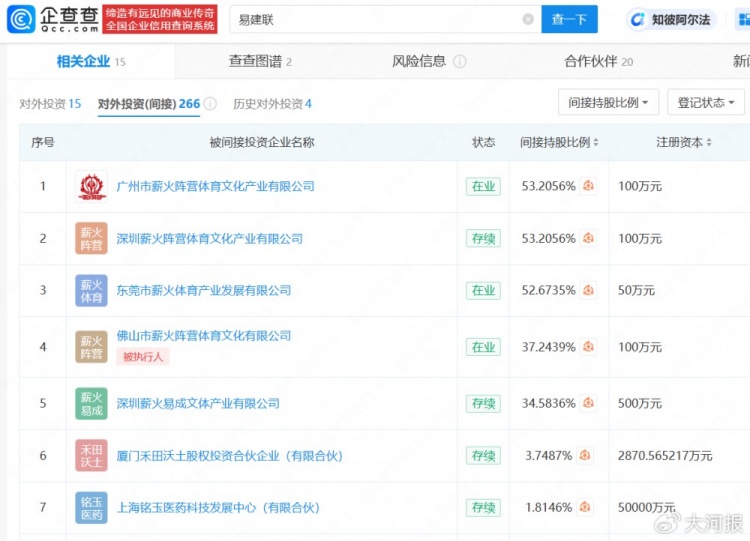750x541 pixels.
Task: Open equity chain icon beside 52.6735%
Action: pos(588,290)
